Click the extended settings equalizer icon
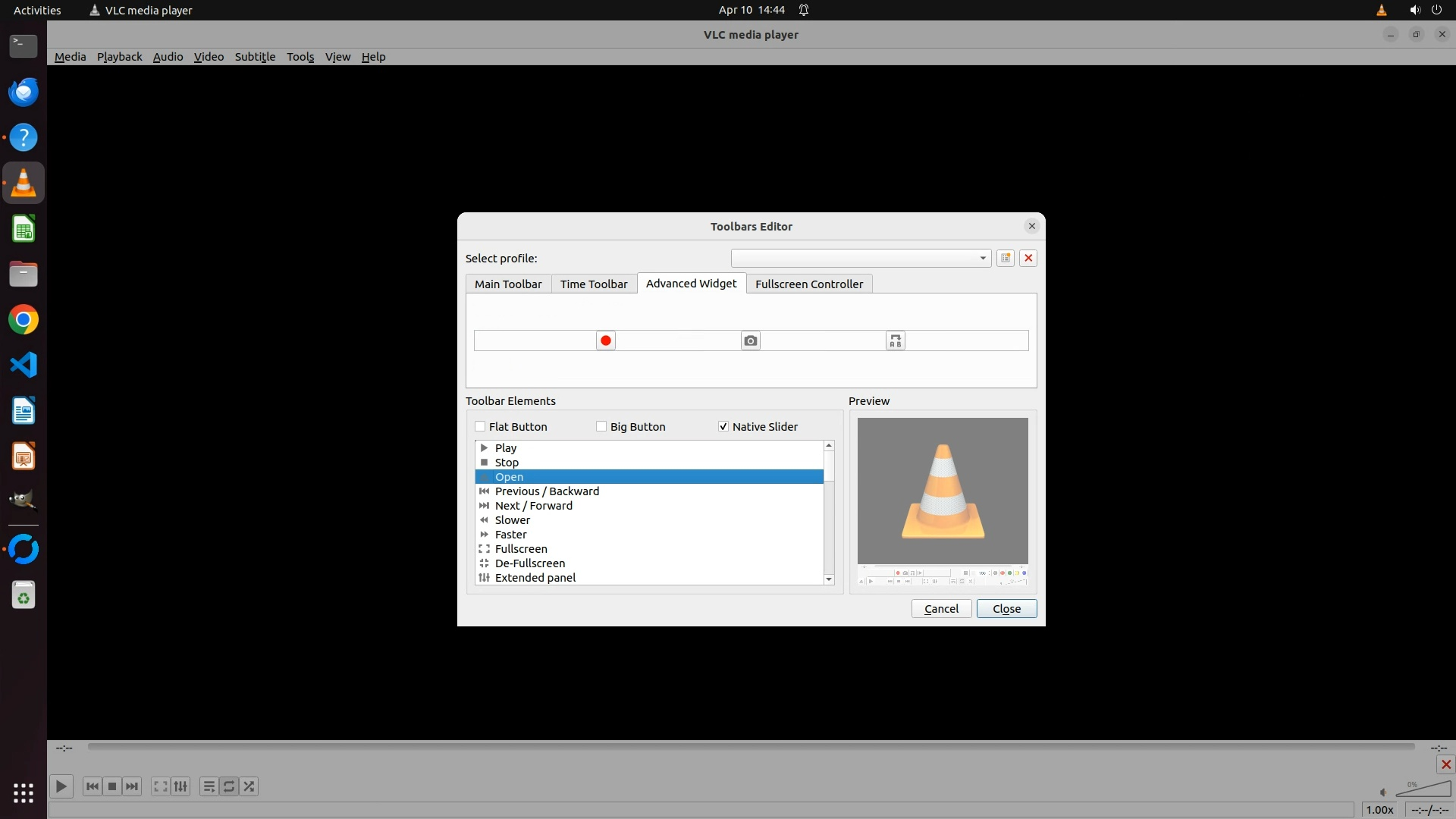 (180, 786)
